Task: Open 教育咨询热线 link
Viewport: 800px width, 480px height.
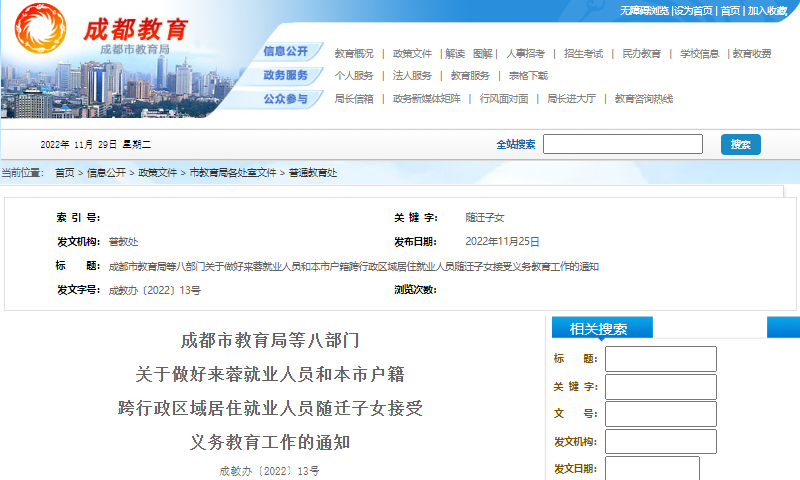Action: (x=644, y=99)
